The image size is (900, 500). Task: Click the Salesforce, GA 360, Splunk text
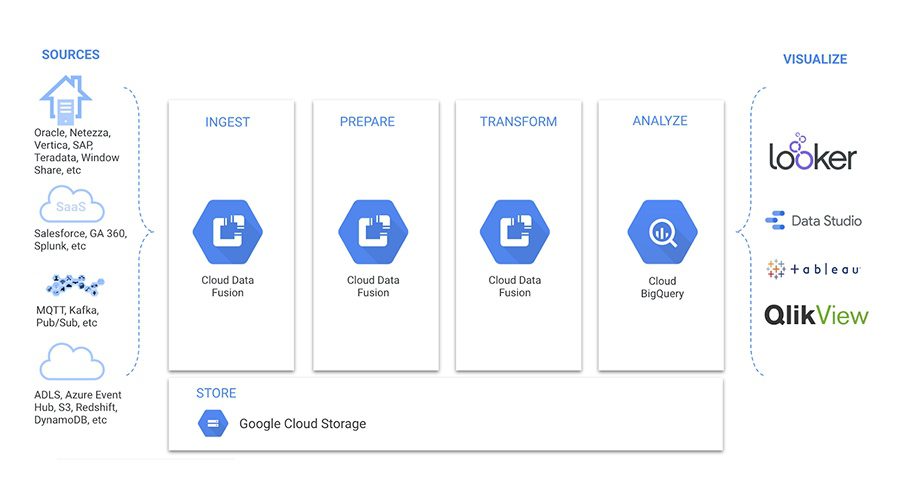pyautogui.click(x=80, y=240)
